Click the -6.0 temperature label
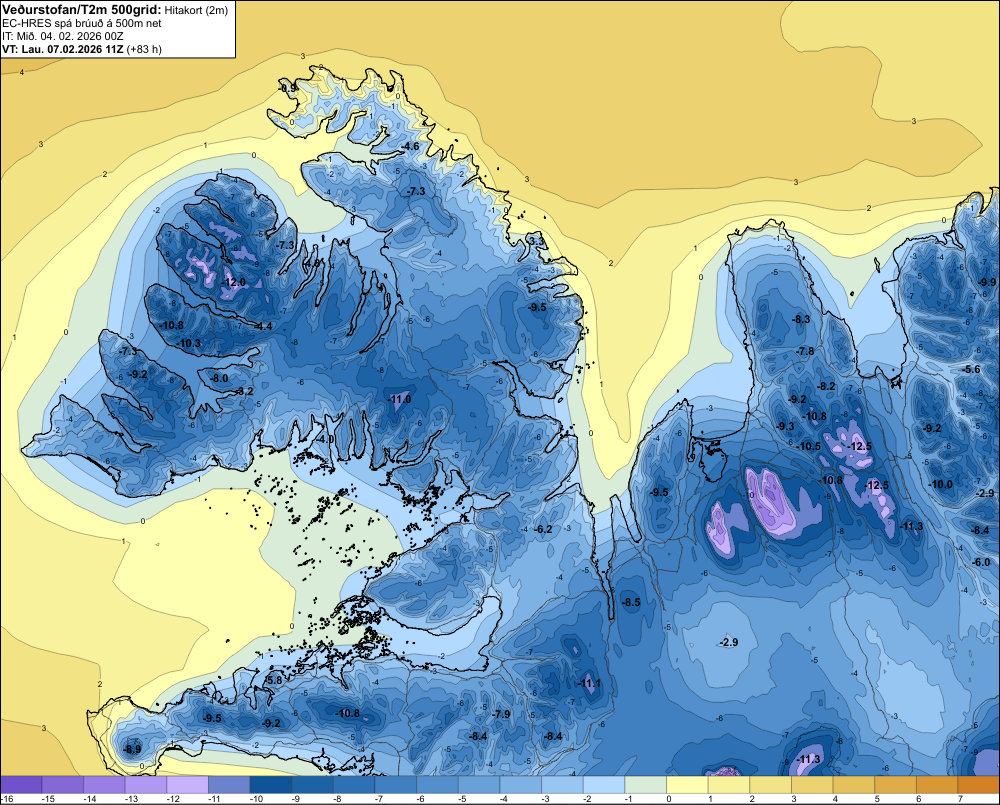Image resolution: width=1000 pixels, height=805 pixels. (981, 562)
